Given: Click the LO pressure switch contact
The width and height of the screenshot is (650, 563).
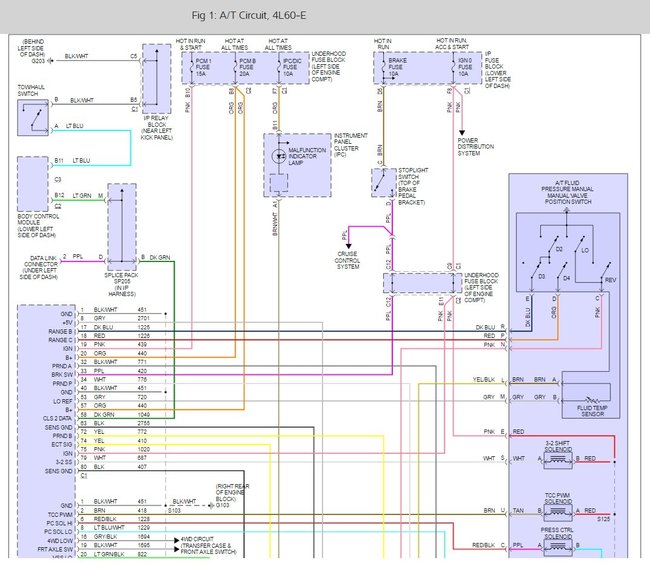Looking at the screenshot, I should tap(580, 245).
